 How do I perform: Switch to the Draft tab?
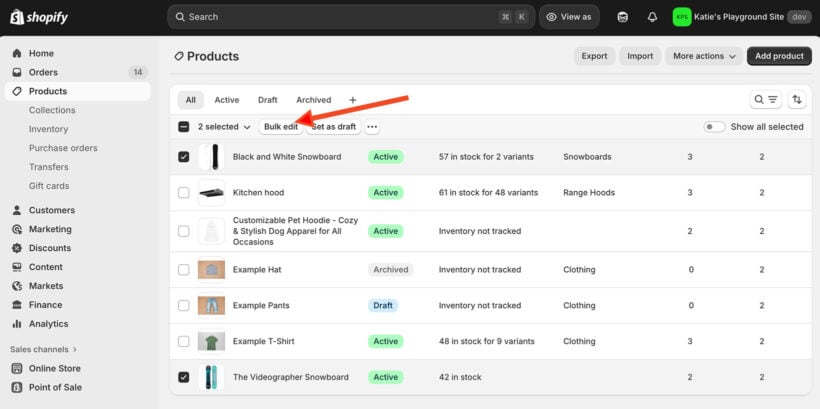pos(267,100)
